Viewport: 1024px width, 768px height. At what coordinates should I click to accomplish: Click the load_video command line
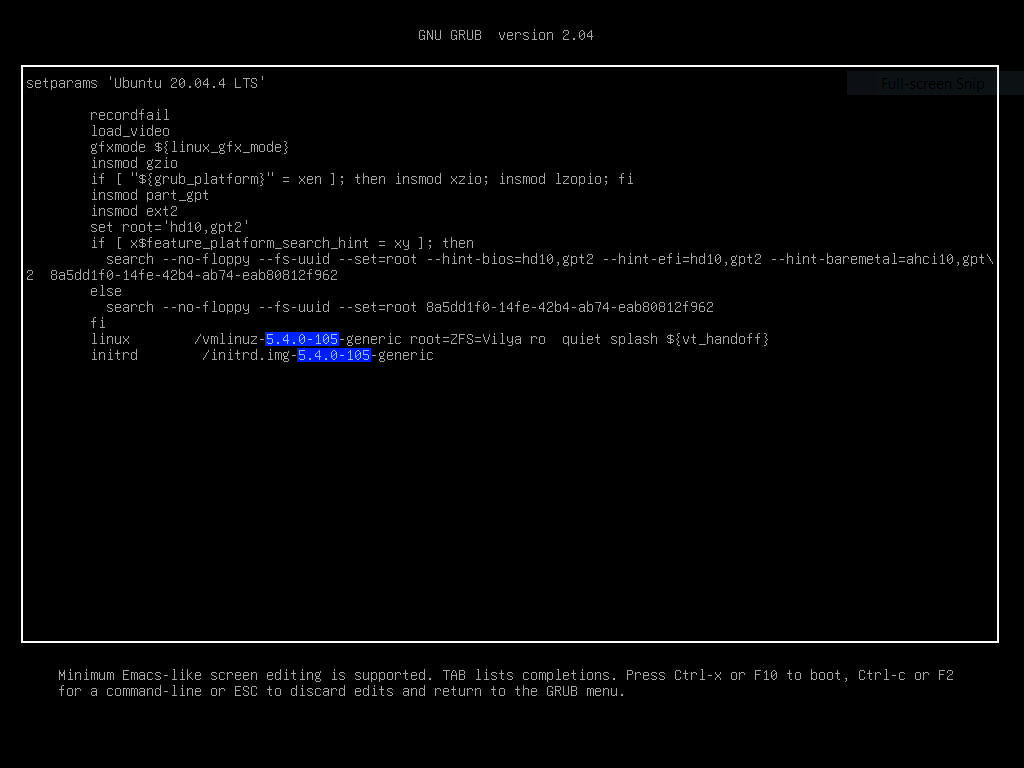click(129, 131)
